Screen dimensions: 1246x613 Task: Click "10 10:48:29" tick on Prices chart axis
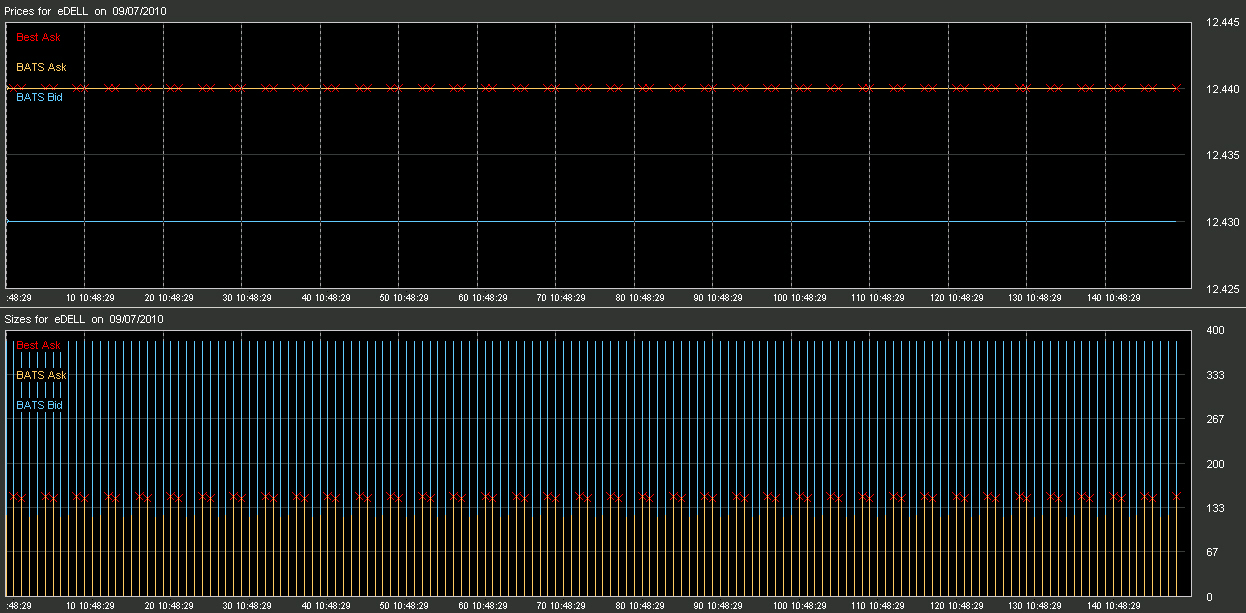(x=90, y=298)
